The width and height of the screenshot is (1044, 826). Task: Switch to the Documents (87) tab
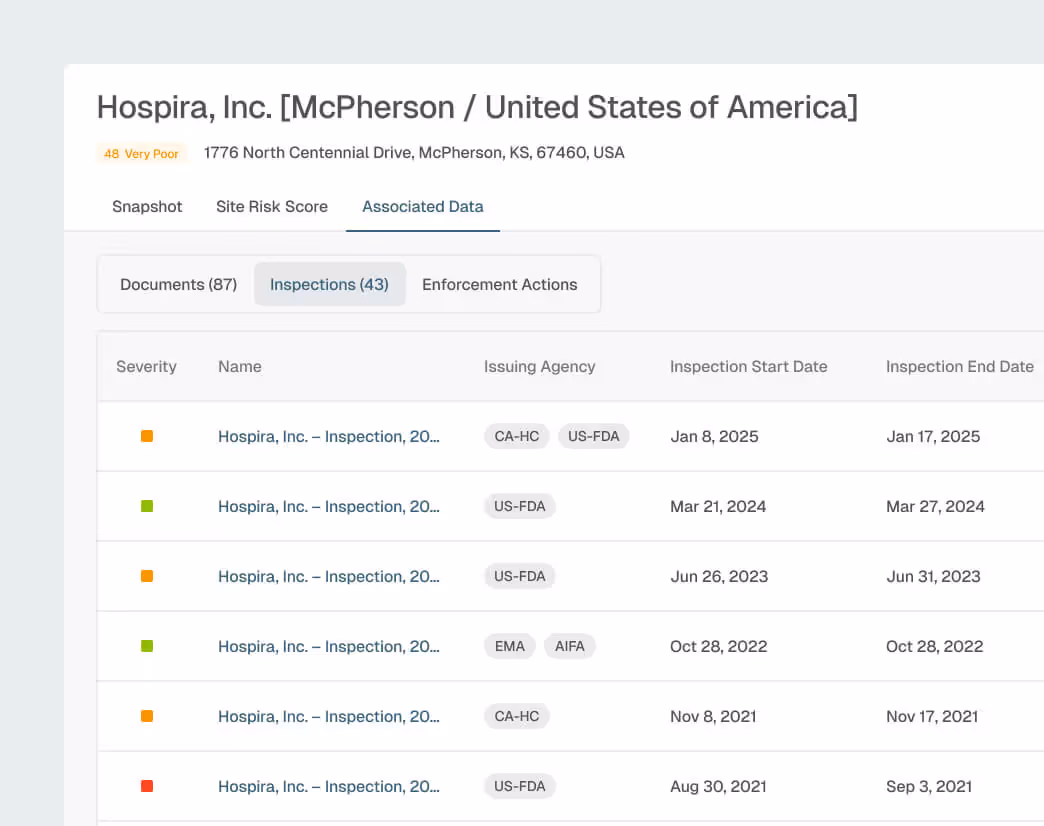178,284
